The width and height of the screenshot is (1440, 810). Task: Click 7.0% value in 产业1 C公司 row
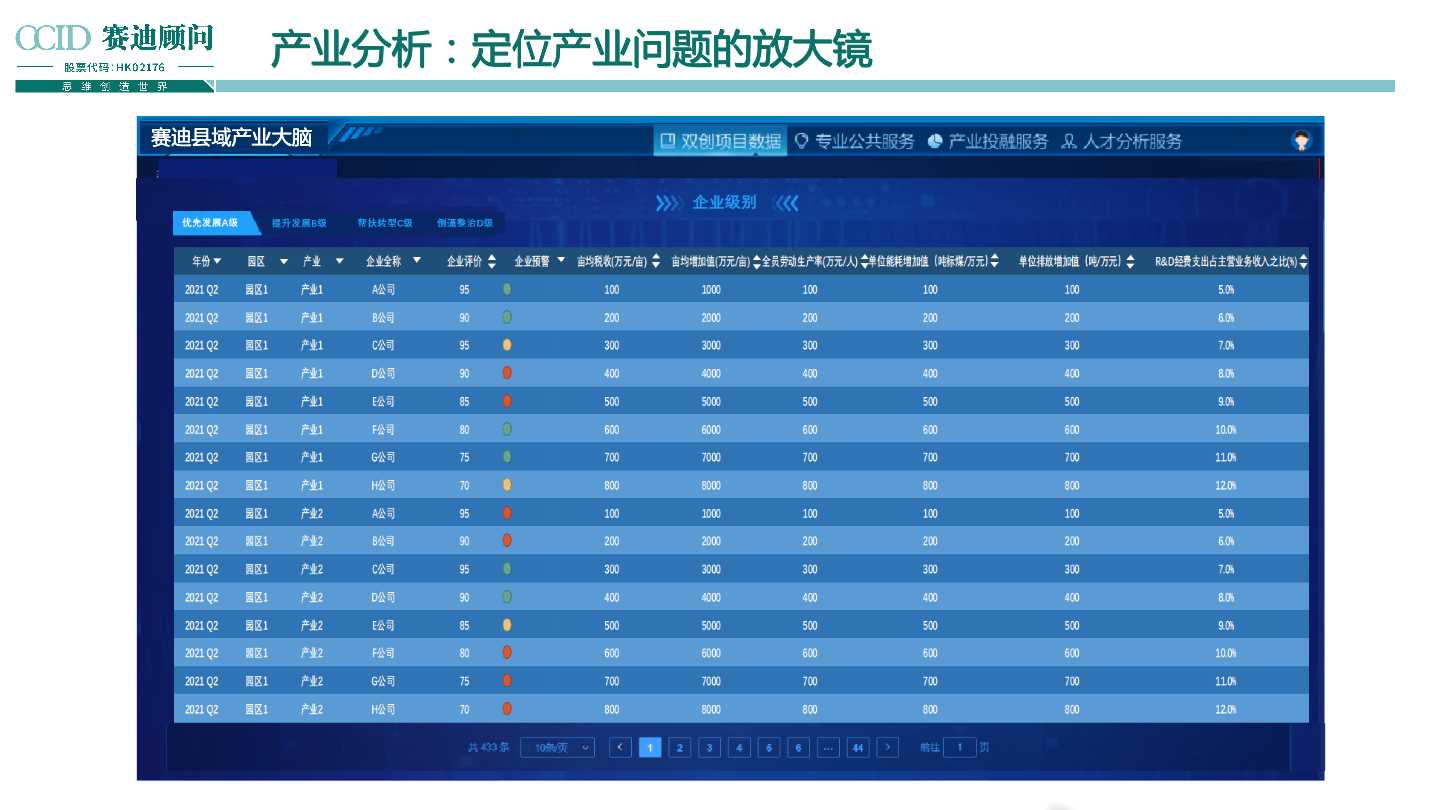point(1226,345)
